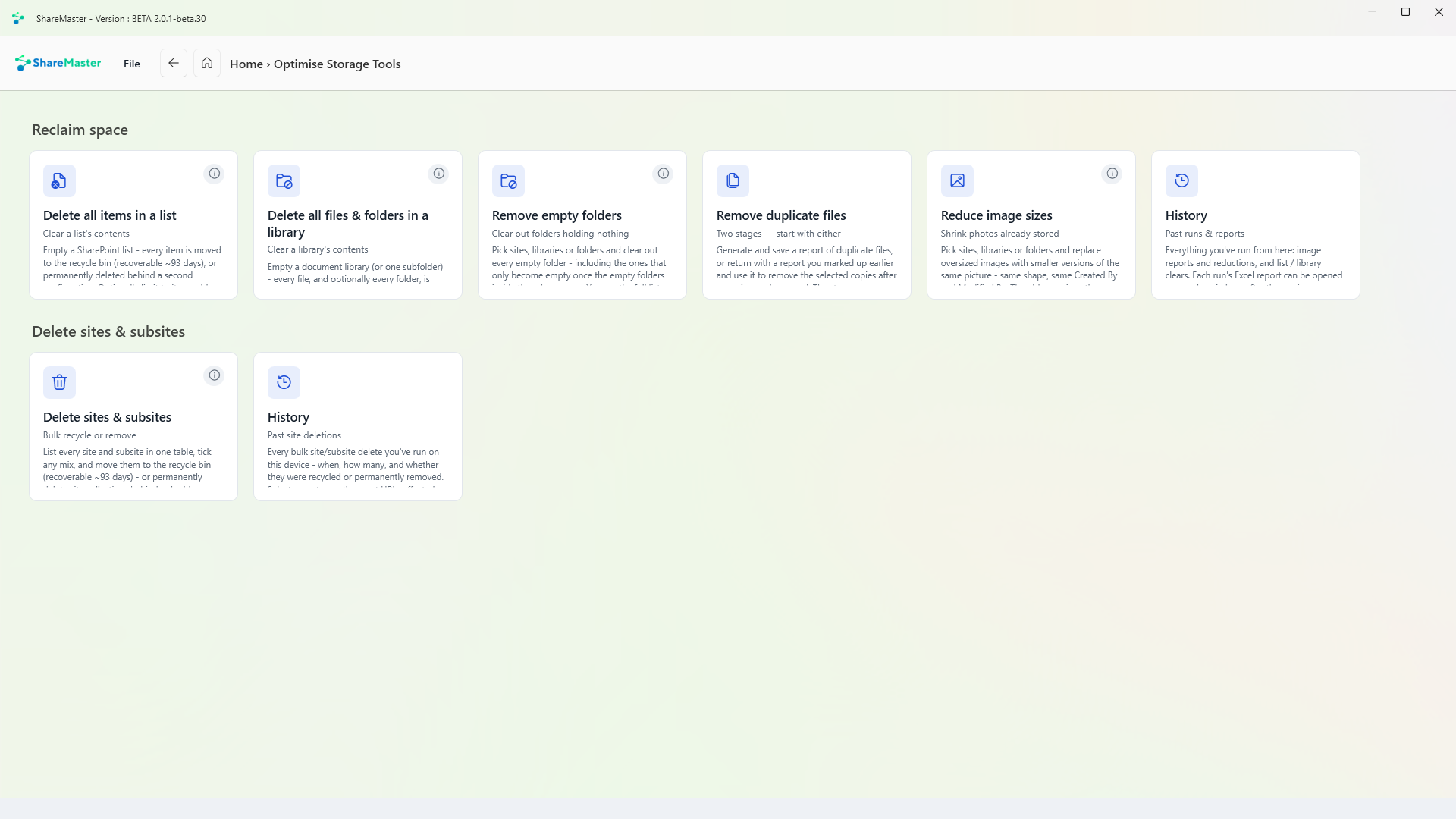Click the ShareMaster logo
The width and height of the screenshot is (1456, 819).
(x=58, y=64)
